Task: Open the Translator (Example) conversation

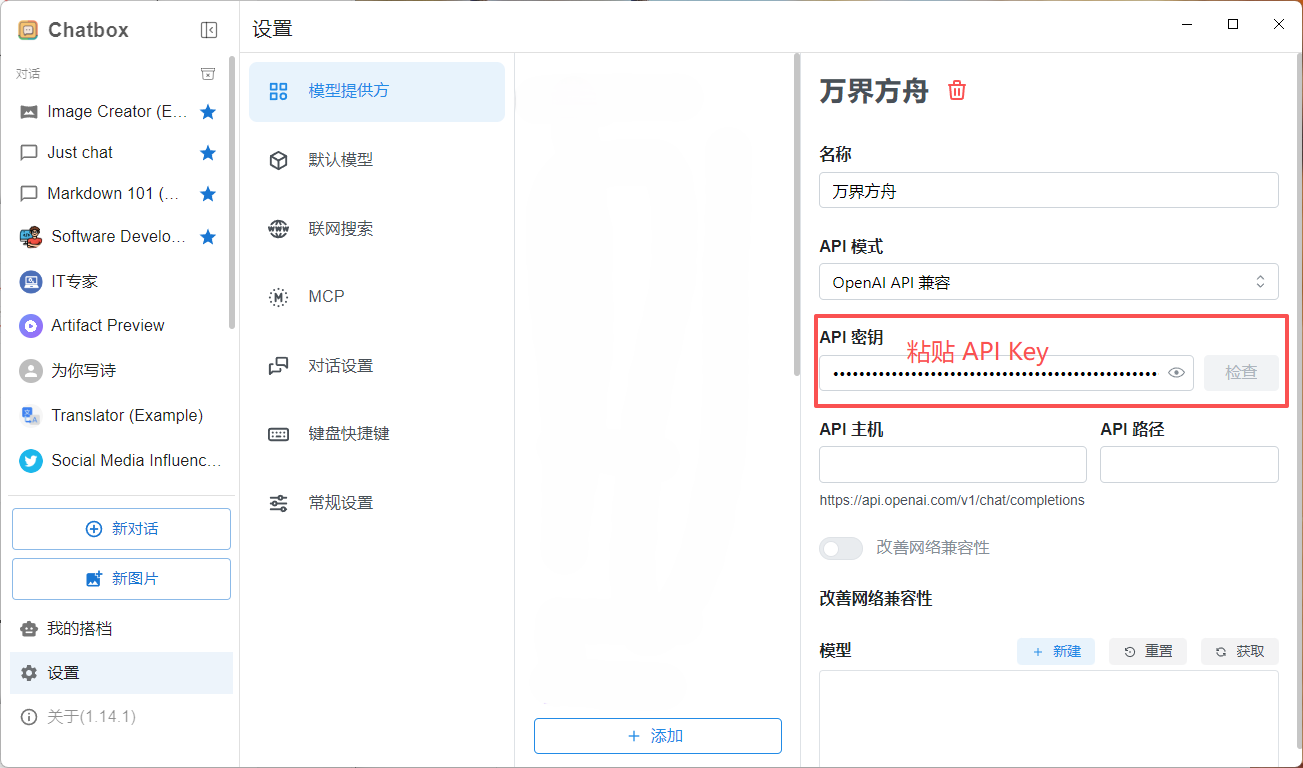Action: 126,415
